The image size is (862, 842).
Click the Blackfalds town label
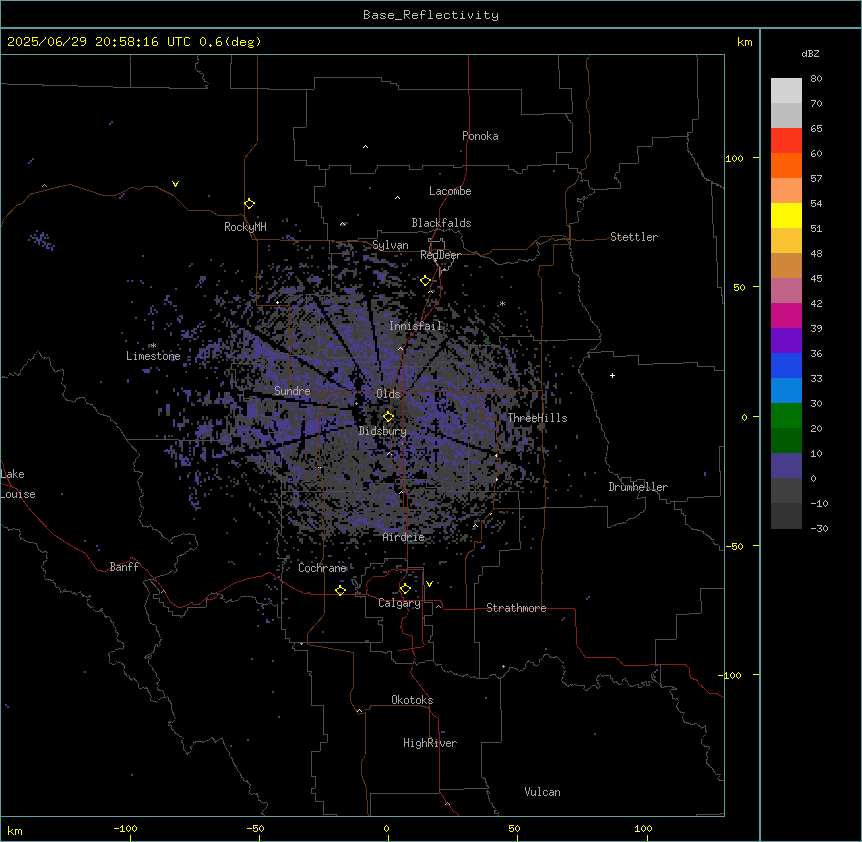point(441,223)
